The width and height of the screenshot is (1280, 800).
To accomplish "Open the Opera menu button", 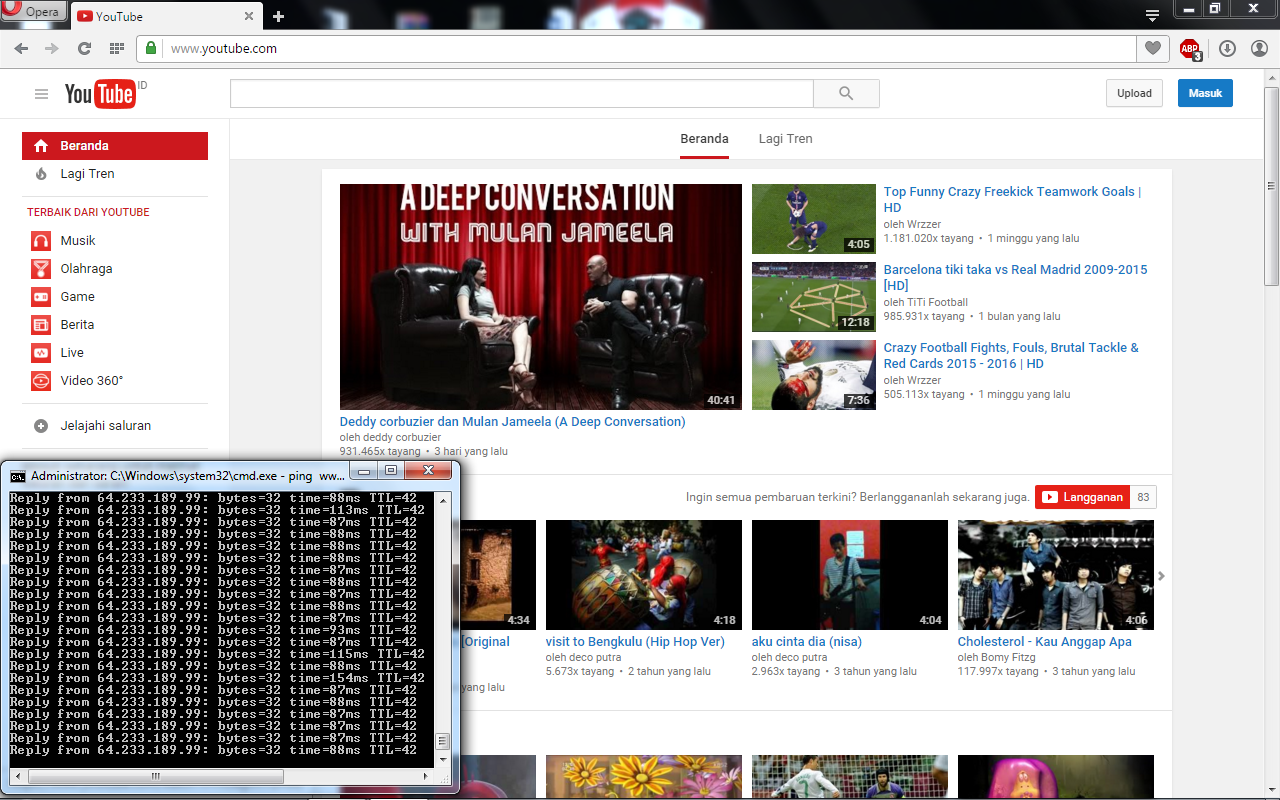I will coord(33,12).
